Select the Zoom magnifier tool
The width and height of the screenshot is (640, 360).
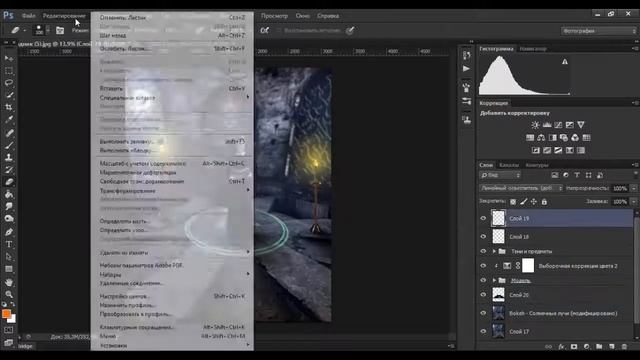(x=9, y=294)
